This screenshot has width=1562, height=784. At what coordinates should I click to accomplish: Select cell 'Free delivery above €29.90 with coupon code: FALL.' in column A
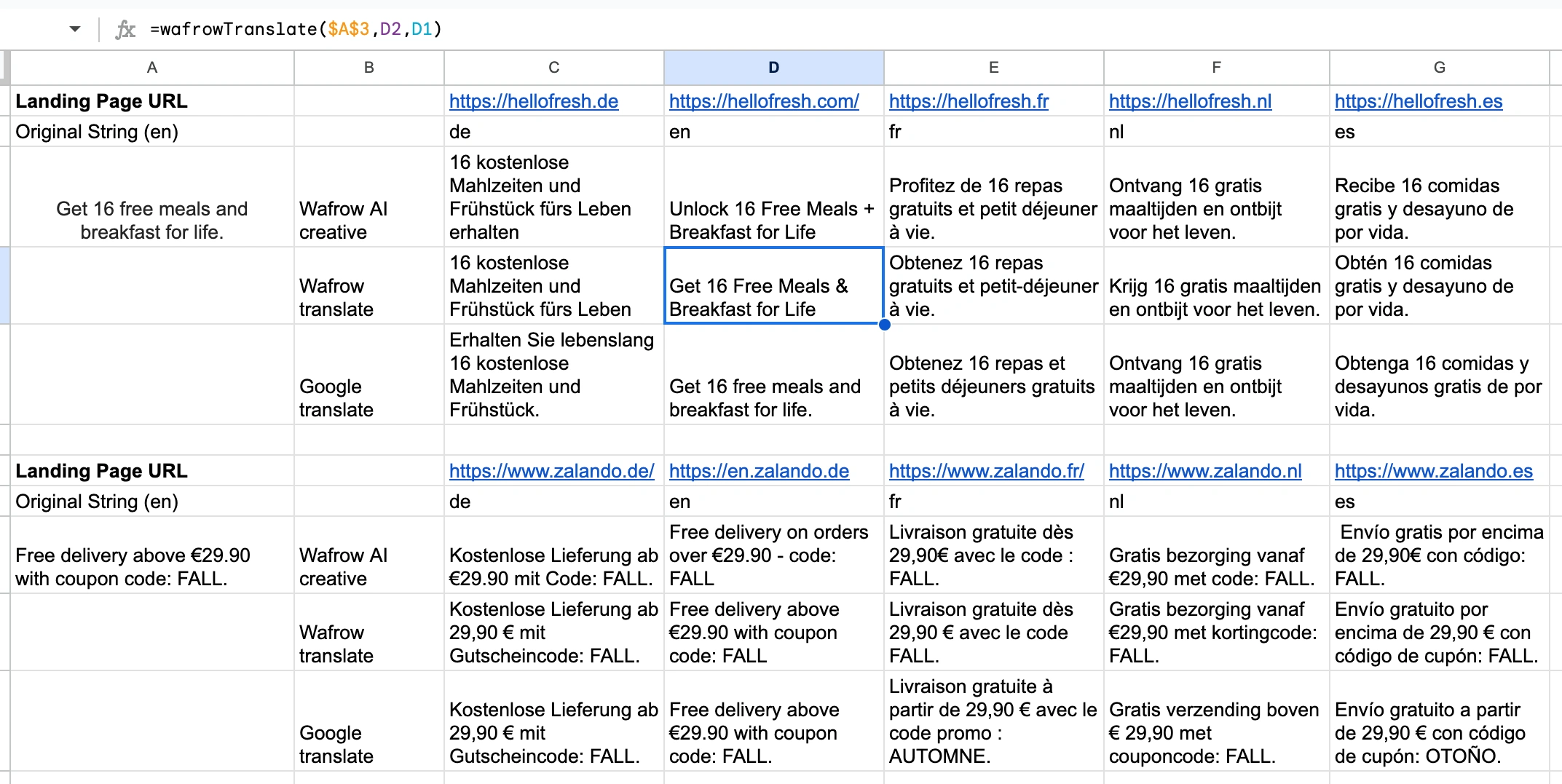click(x=152, y=555)
